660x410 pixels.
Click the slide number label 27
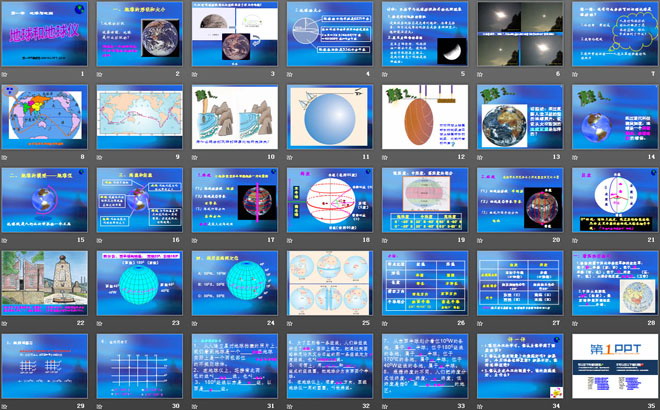point(556,323)
